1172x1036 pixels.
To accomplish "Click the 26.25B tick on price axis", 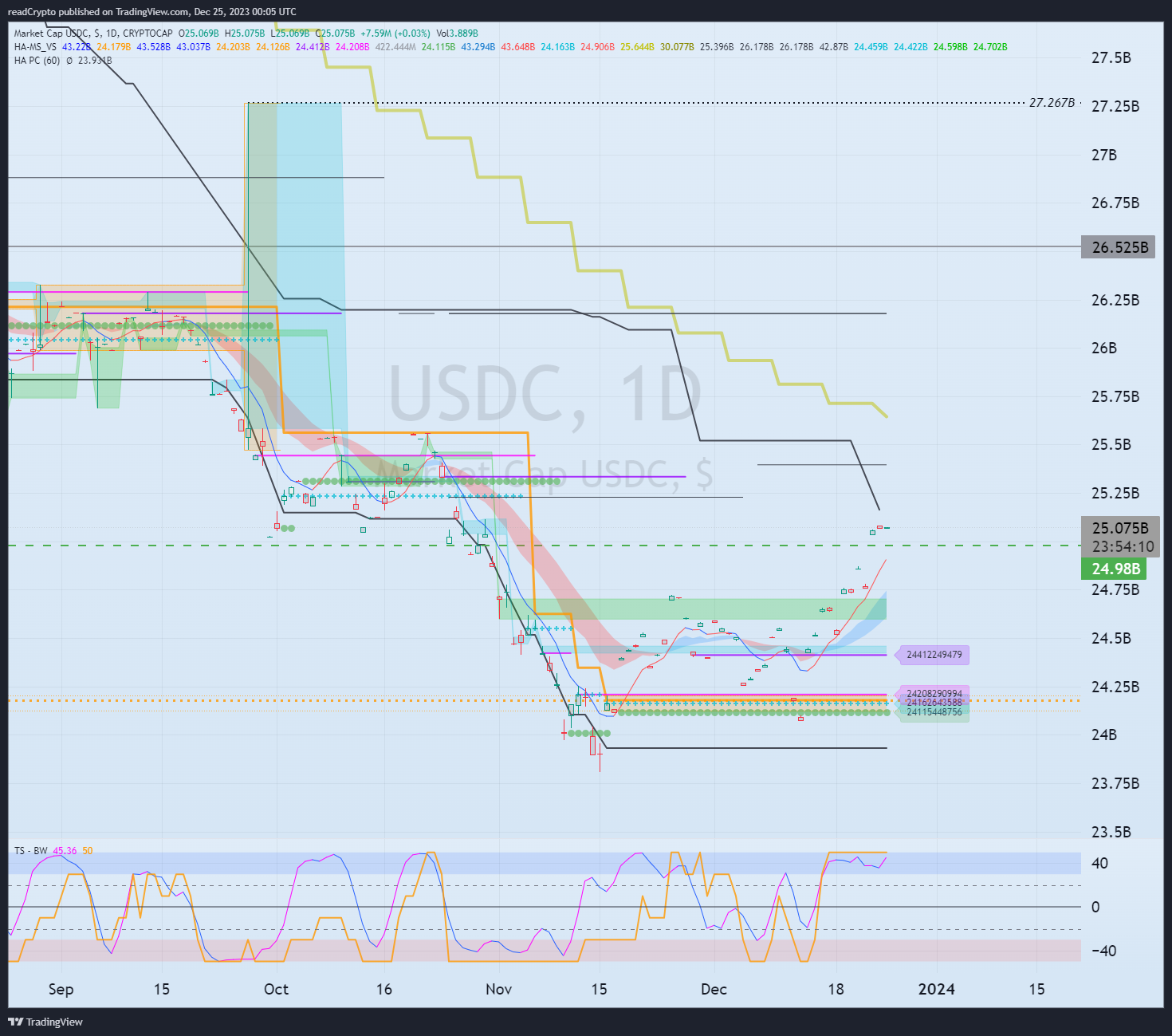I will point(1115,300).
